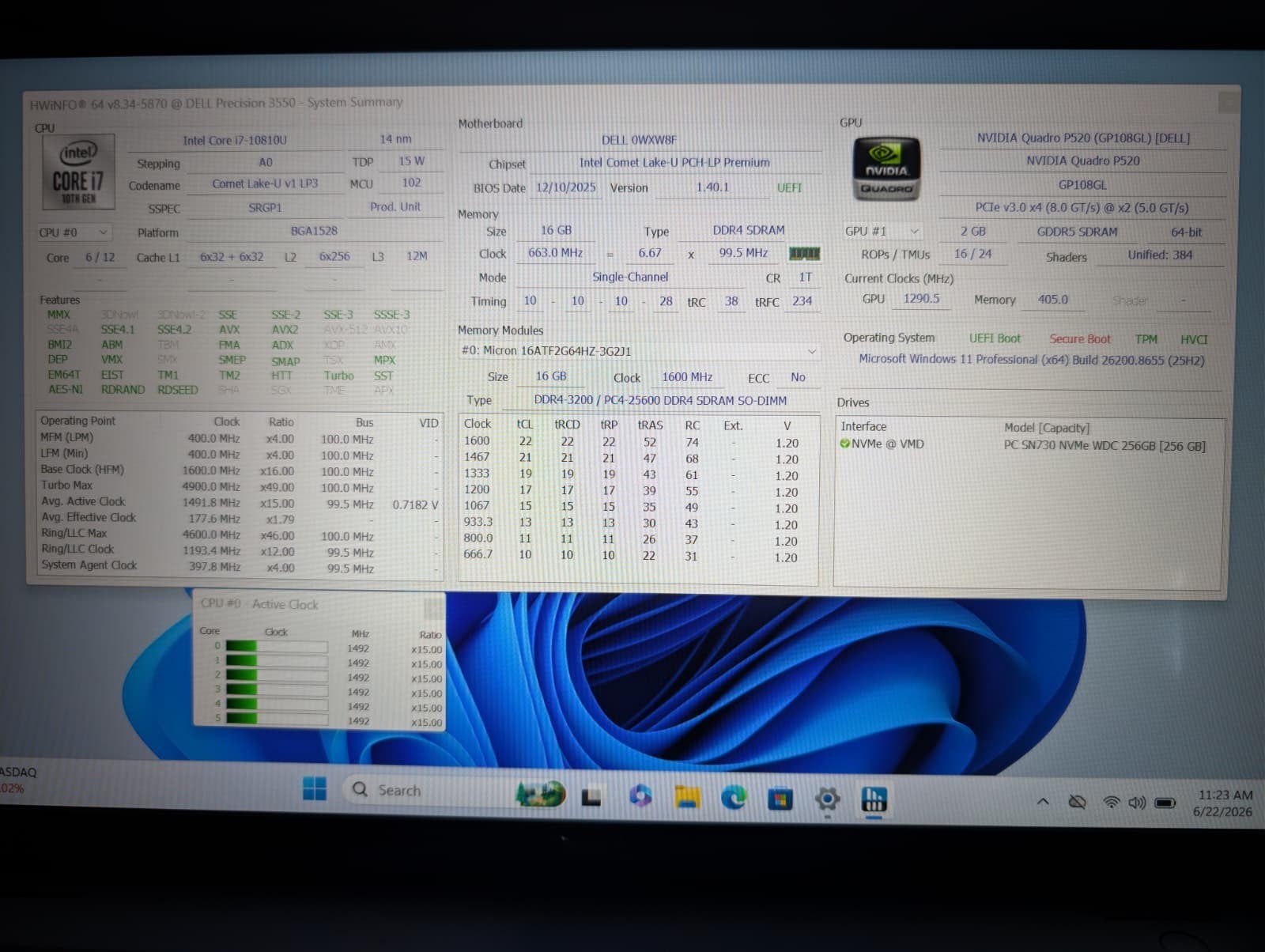1265x952 pixels.
Task: Click the NVIDIA Quadro P520 (GP108GL) [DELL] field
Action: tap(1083, 138)
